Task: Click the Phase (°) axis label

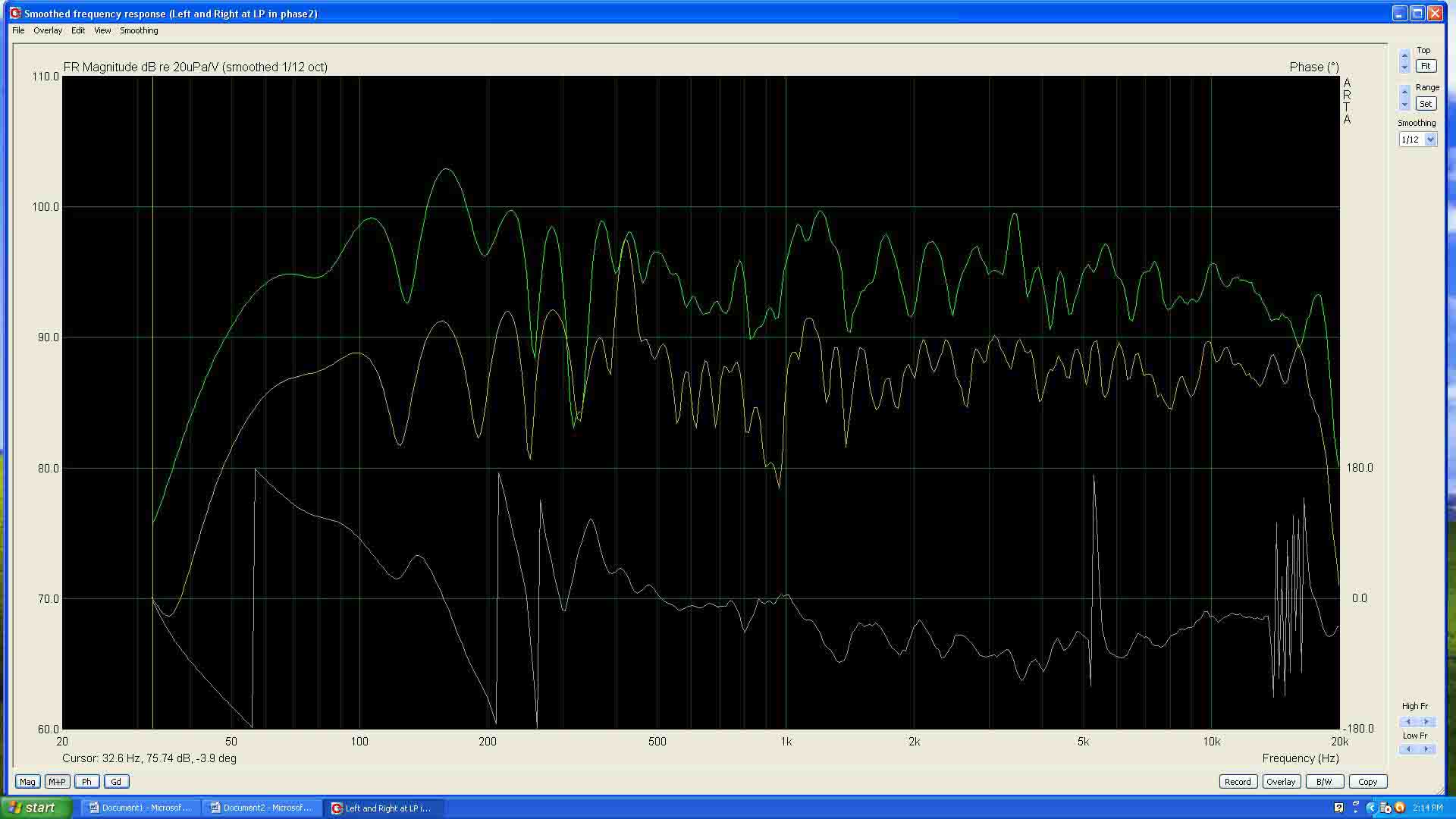Action: [1314, 67]
